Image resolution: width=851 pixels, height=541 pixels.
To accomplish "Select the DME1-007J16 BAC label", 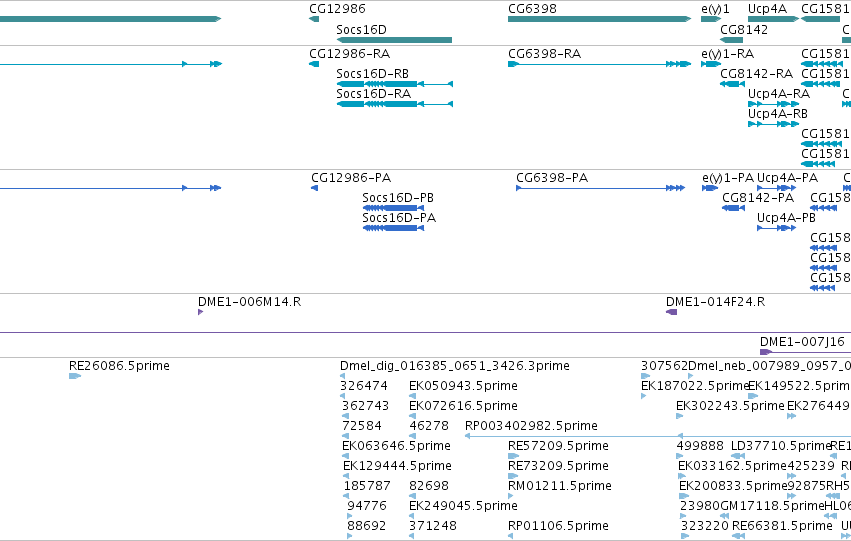I will pos(802,342).
